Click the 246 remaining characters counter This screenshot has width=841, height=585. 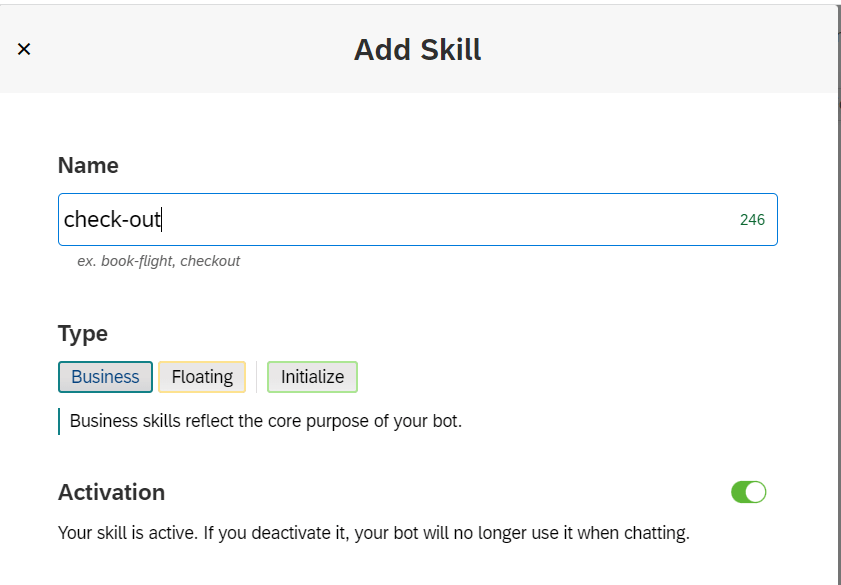click(752, 220)
